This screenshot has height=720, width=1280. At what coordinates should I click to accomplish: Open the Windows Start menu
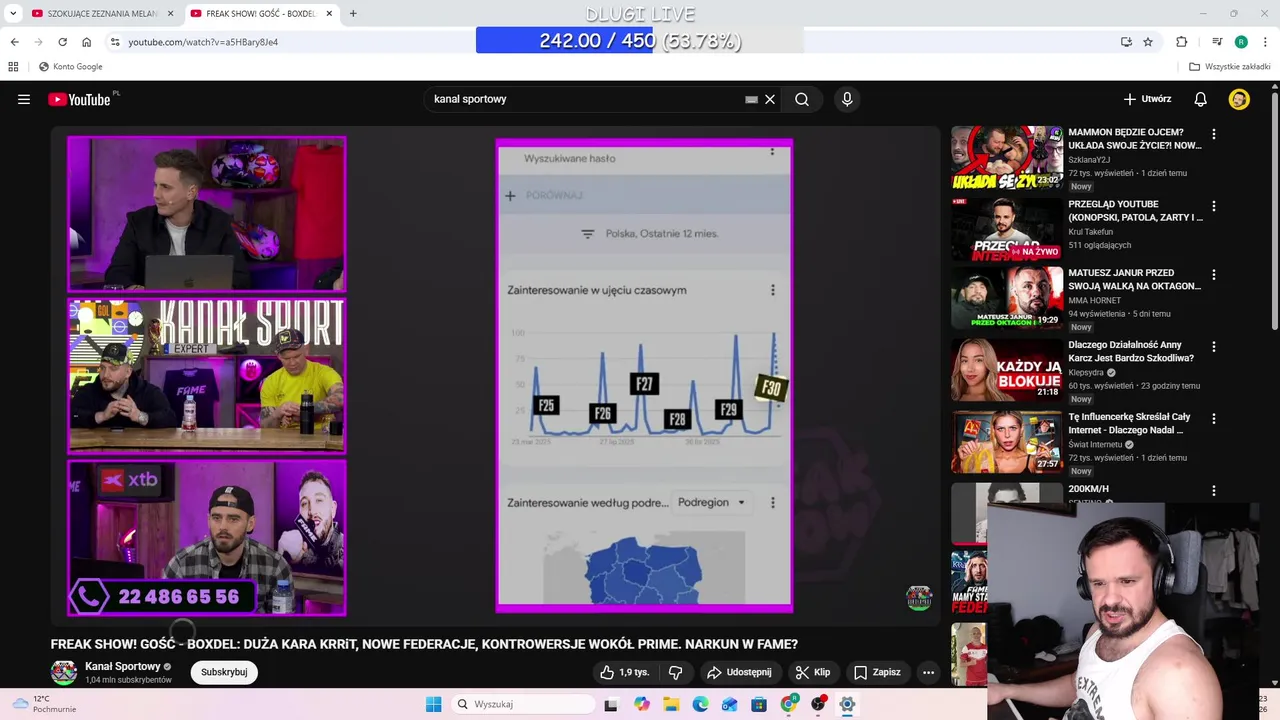click(433, 704)
